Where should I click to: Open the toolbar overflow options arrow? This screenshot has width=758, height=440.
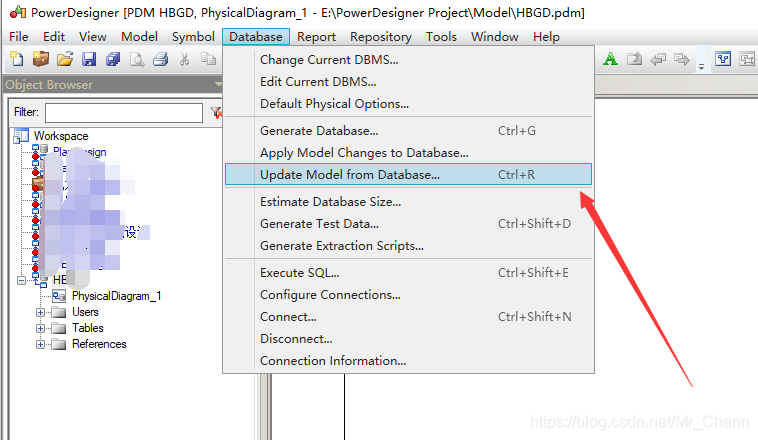tap(701, 67)
